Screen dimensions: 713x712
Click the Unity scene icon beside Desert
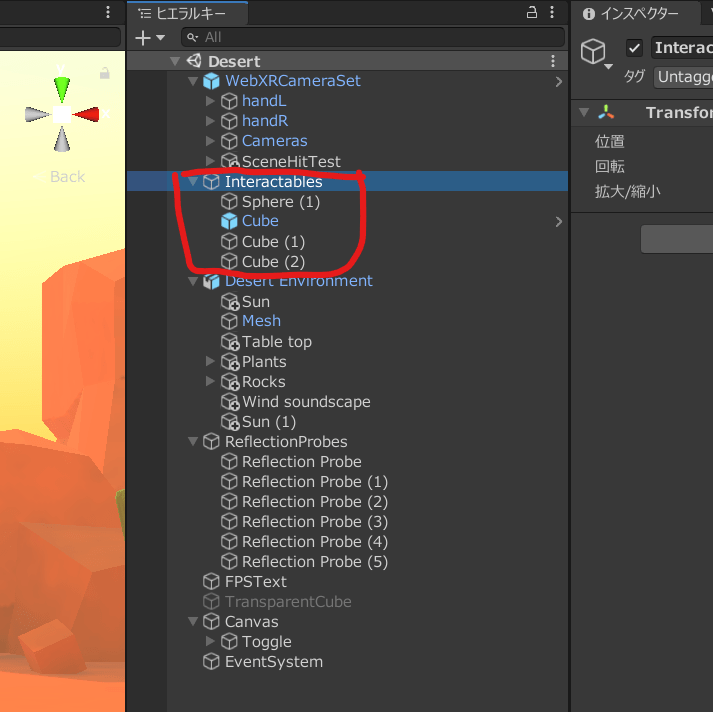(194, 61)
